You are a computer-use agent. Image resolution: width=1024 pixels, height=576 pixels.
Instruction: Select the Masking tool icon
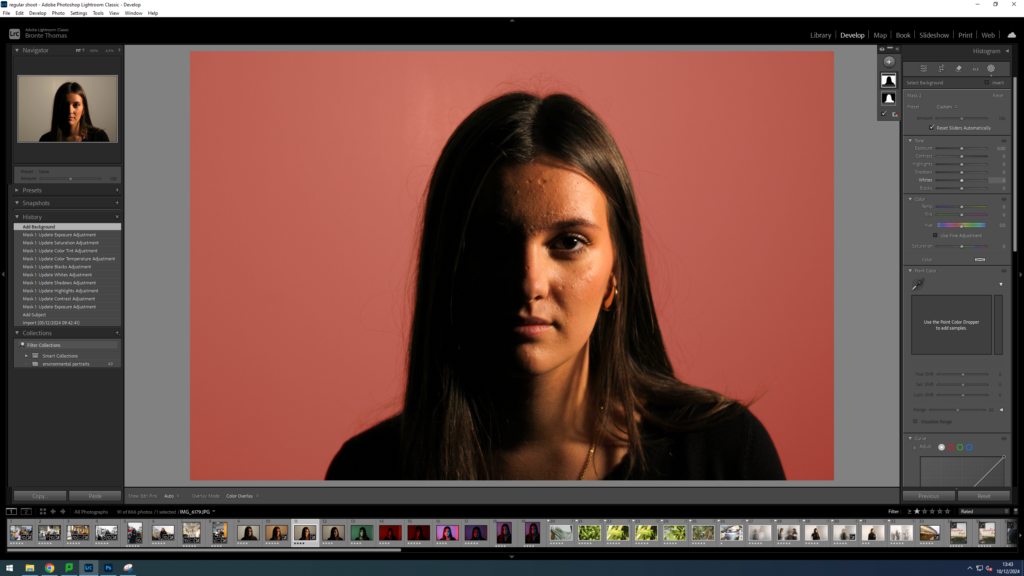[991, 69]
